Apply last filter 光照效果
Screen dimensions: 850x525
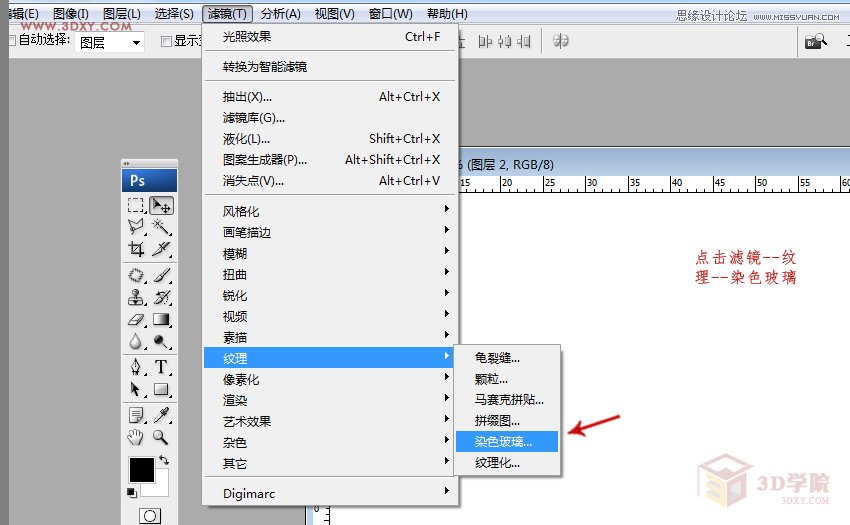(331, 37)
